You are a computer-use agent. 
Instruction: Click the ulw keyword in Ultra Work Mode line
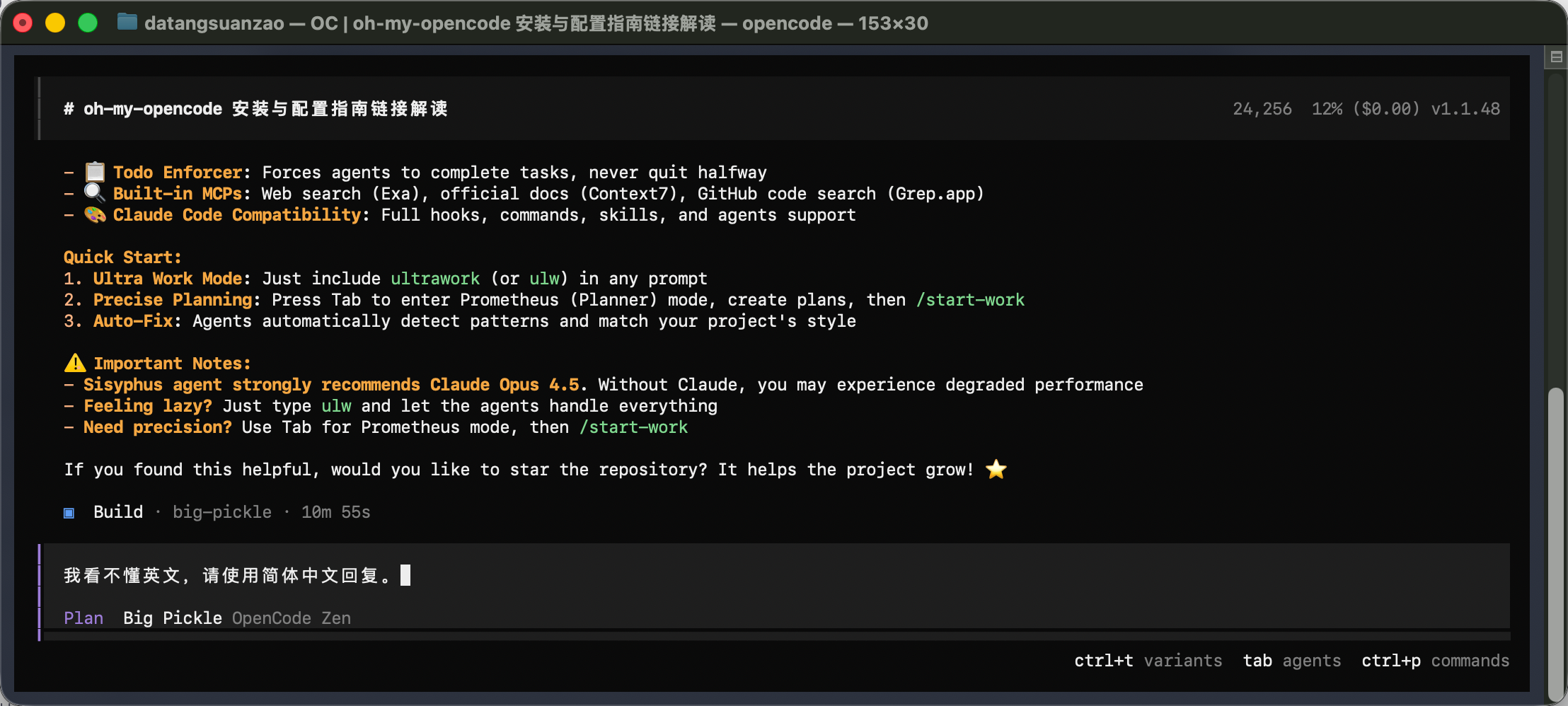[544, 278]
